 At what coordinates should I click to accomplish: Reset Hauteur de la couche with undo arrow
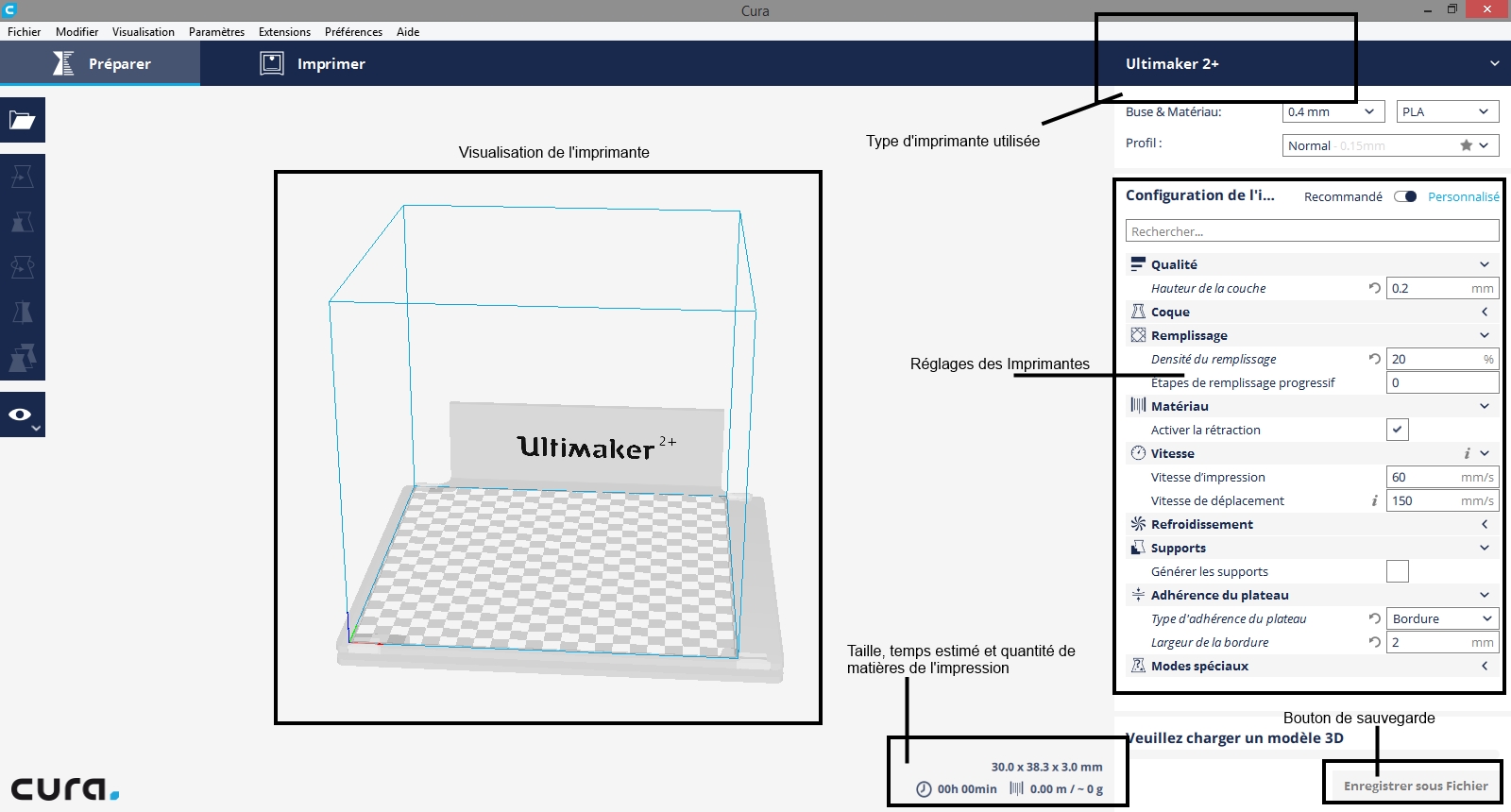(x=1374, y=288)
